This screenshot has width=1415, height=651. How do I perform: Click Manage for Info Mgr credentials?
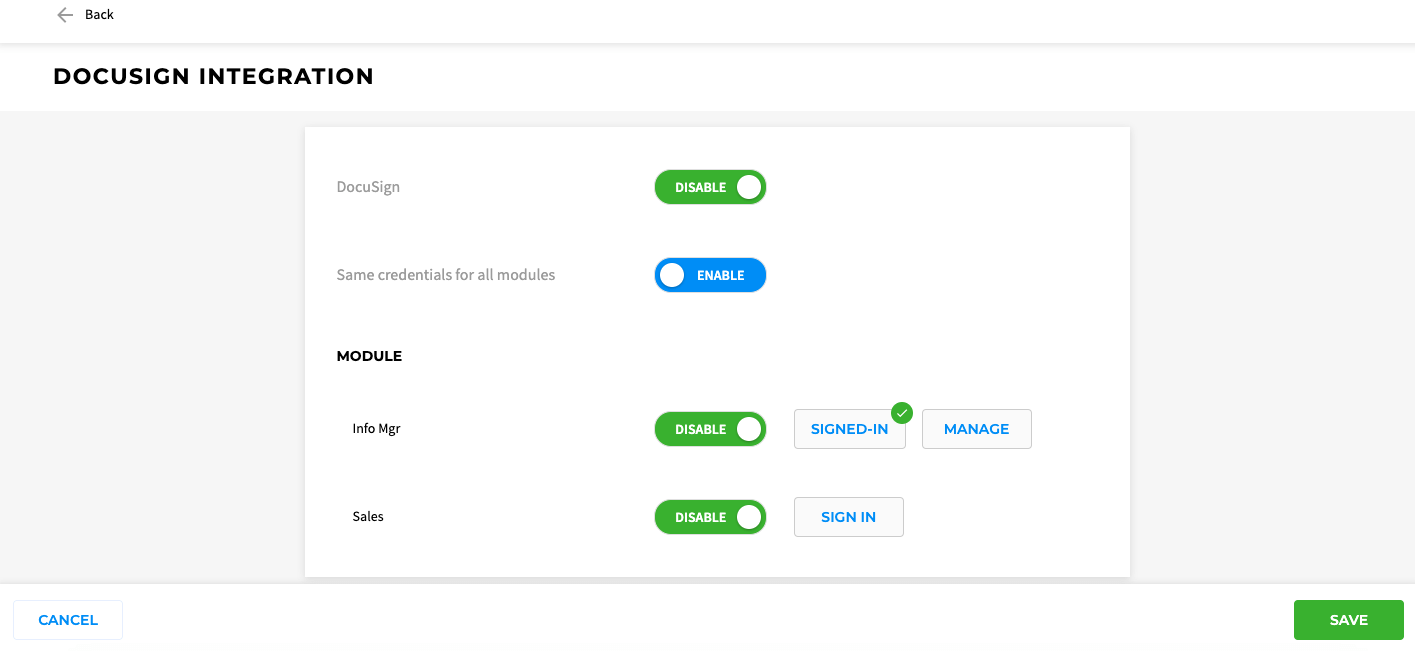[977, 429]
